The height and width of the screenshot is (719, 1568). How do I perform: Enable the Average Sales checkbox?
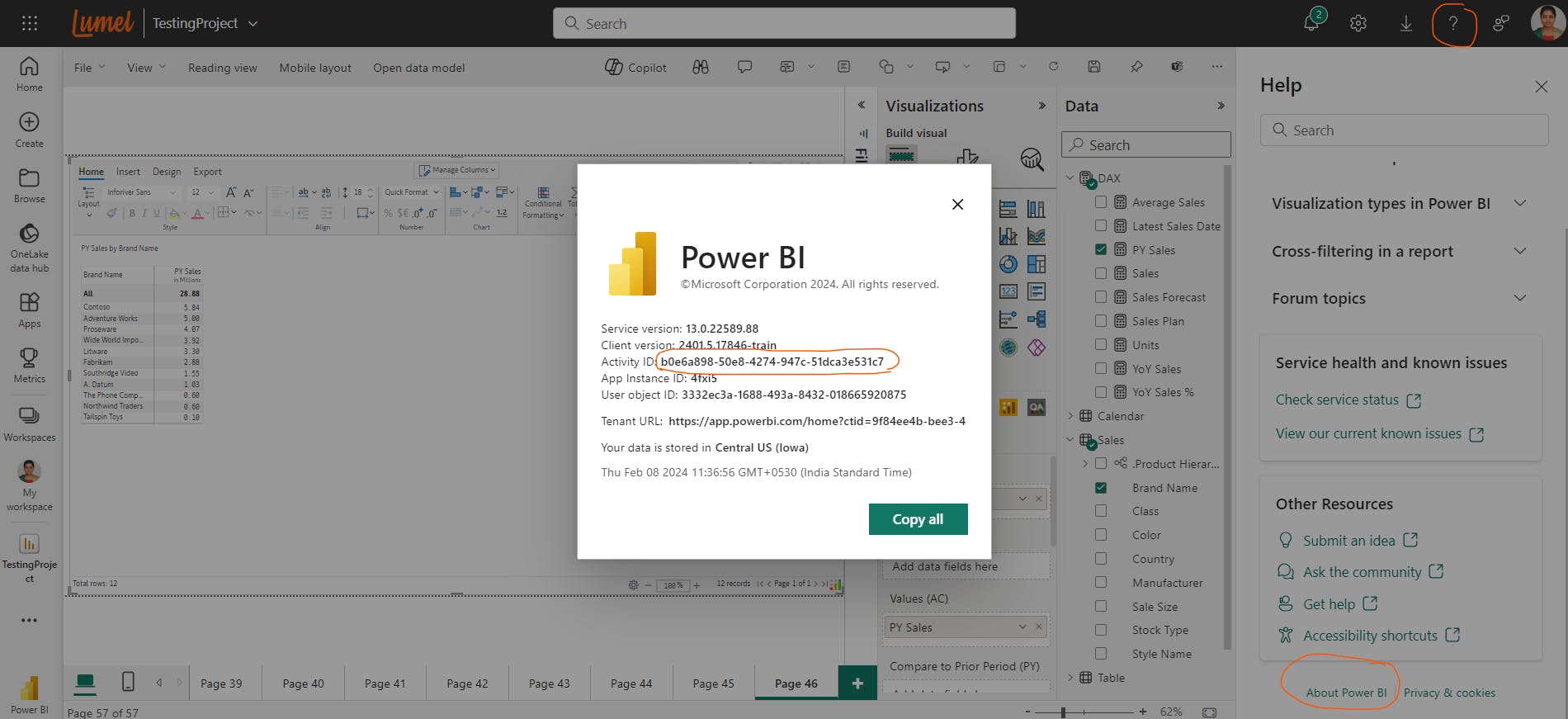(1101, 202)
